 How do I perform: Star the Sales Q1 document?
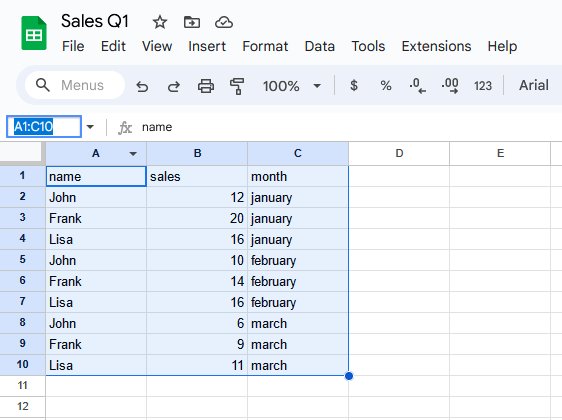160,22
